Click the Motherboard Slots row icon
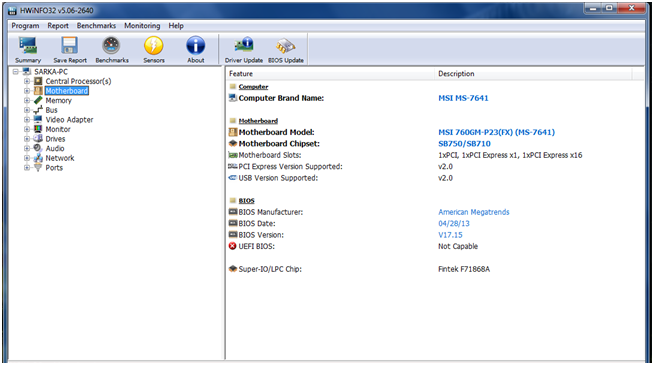Image resolution: width=652 pixels, height=368 pixels. pos(233,155)
